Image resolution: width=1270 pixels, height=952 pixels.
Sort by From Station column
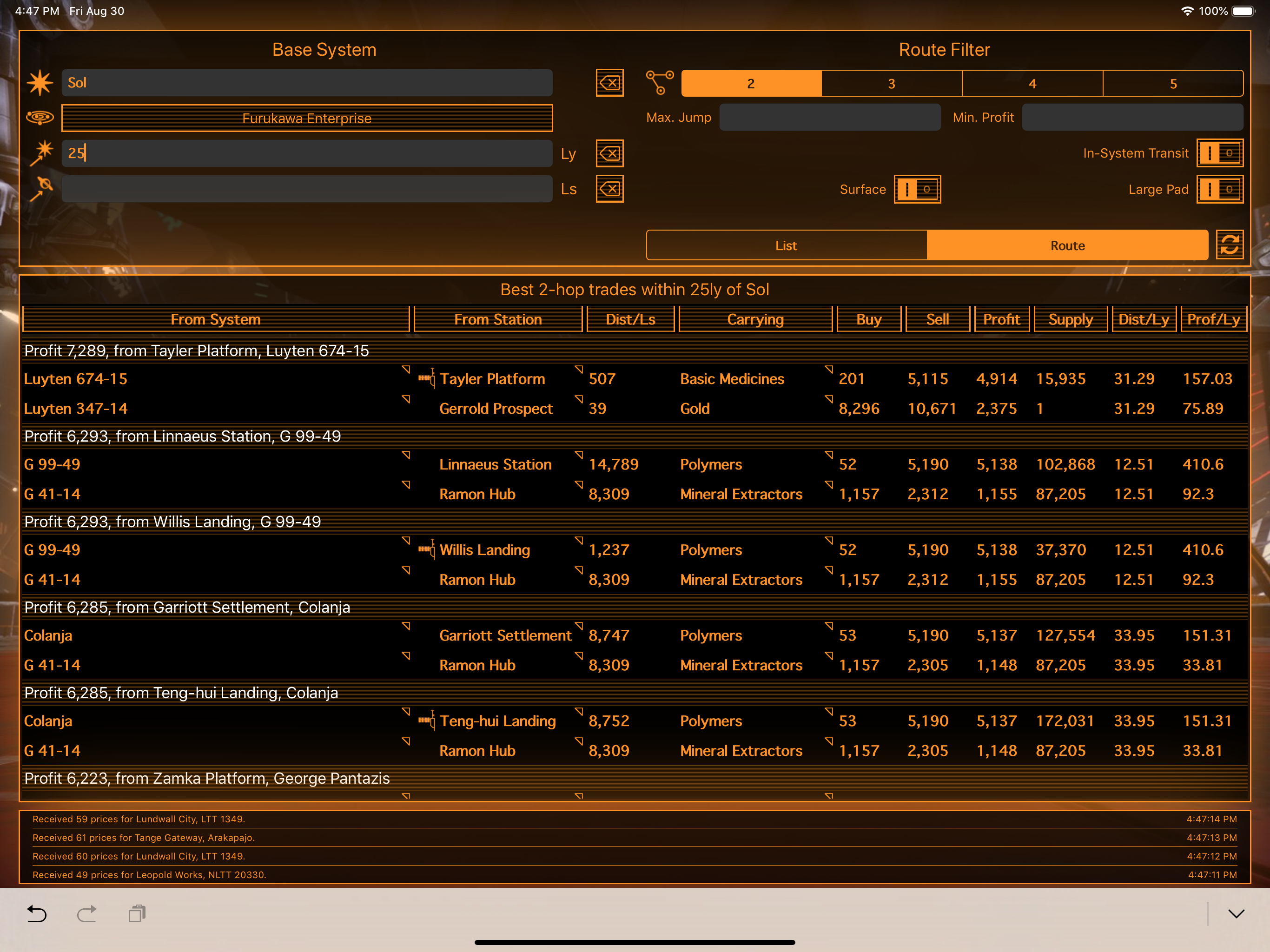click(498, 319)
